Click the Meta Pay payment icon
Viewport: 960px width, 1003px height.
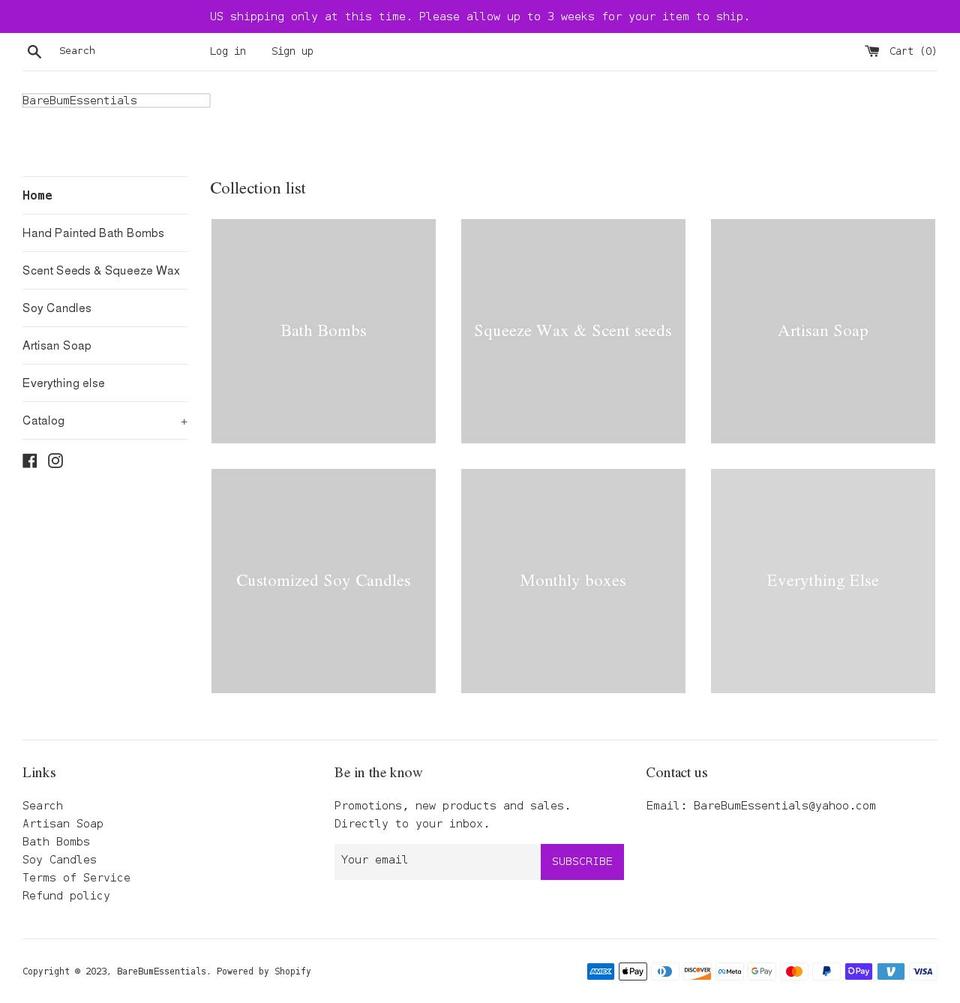(x=730, y=971)
